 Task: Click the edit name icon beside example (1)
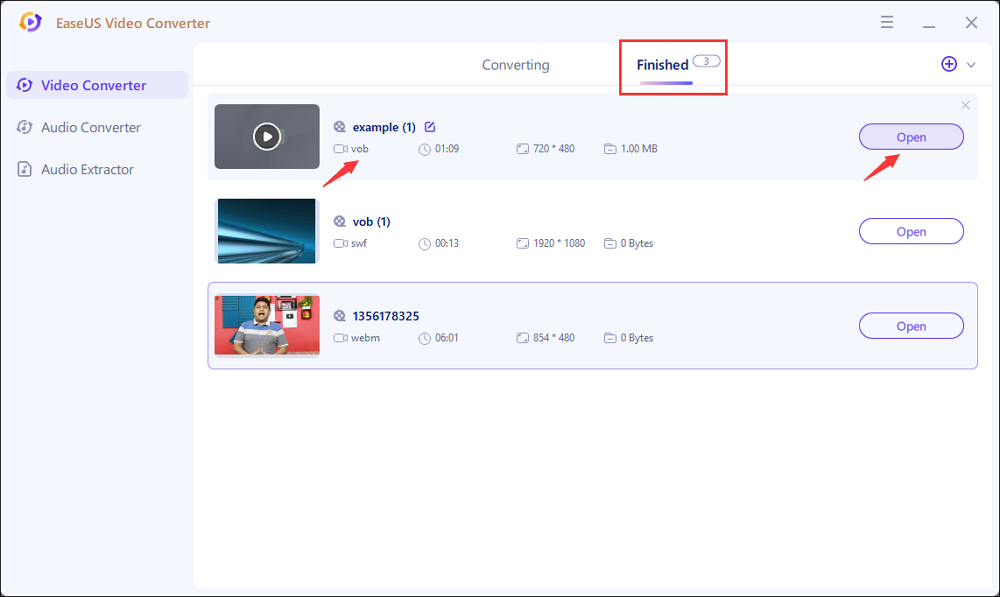point(430,127)
